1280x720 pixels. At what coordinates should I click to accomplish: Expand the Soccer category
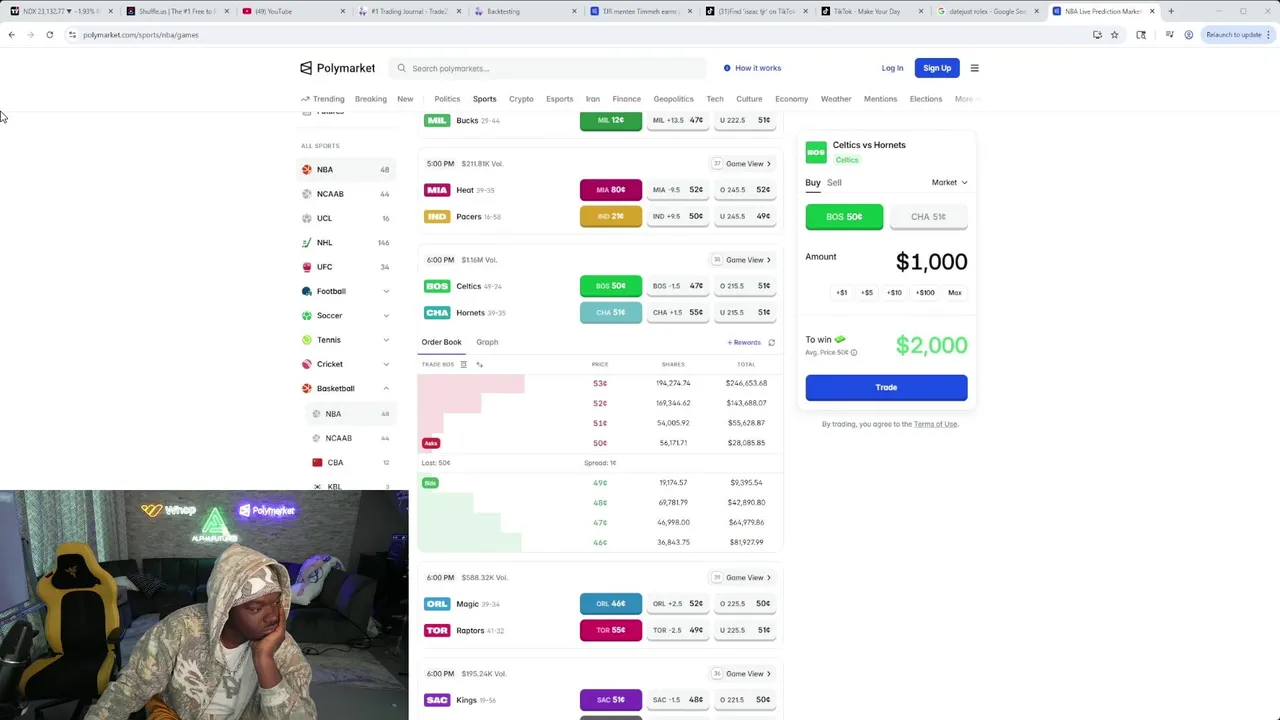point(386,315)
